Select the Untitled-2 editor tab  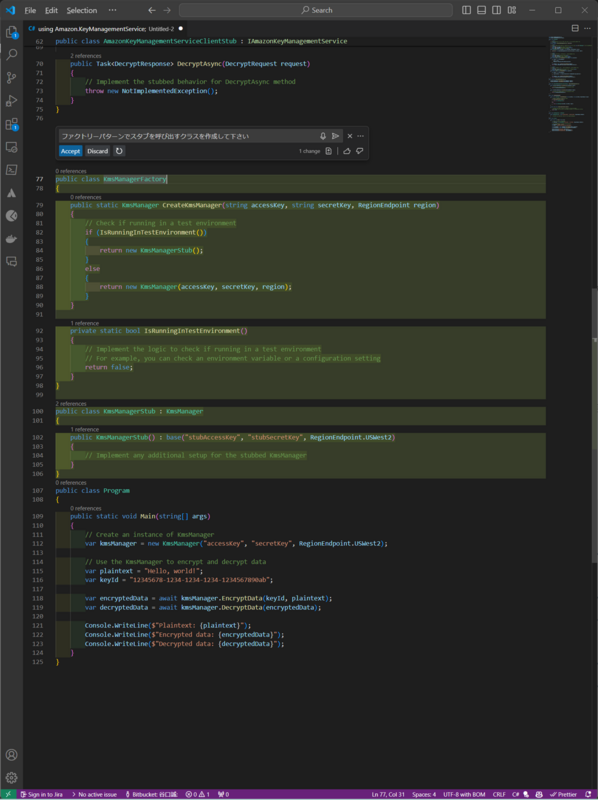(x=106, y=29)
